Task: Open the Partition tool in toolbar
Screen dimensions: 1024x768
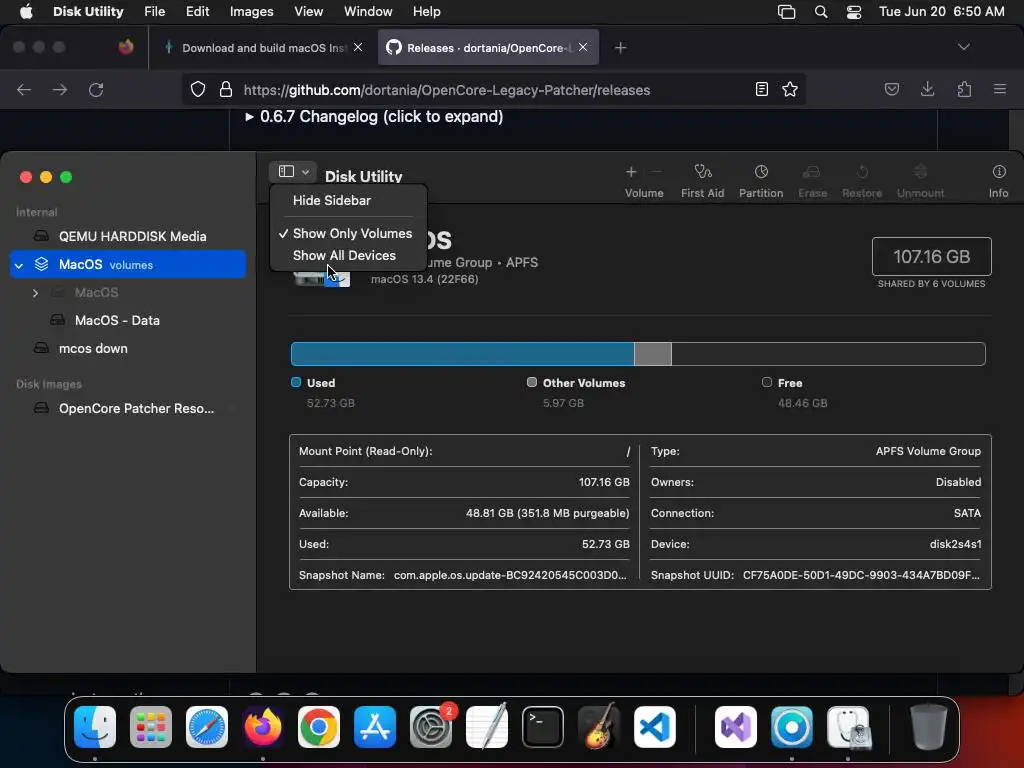Action: click(x=761, y=180)
